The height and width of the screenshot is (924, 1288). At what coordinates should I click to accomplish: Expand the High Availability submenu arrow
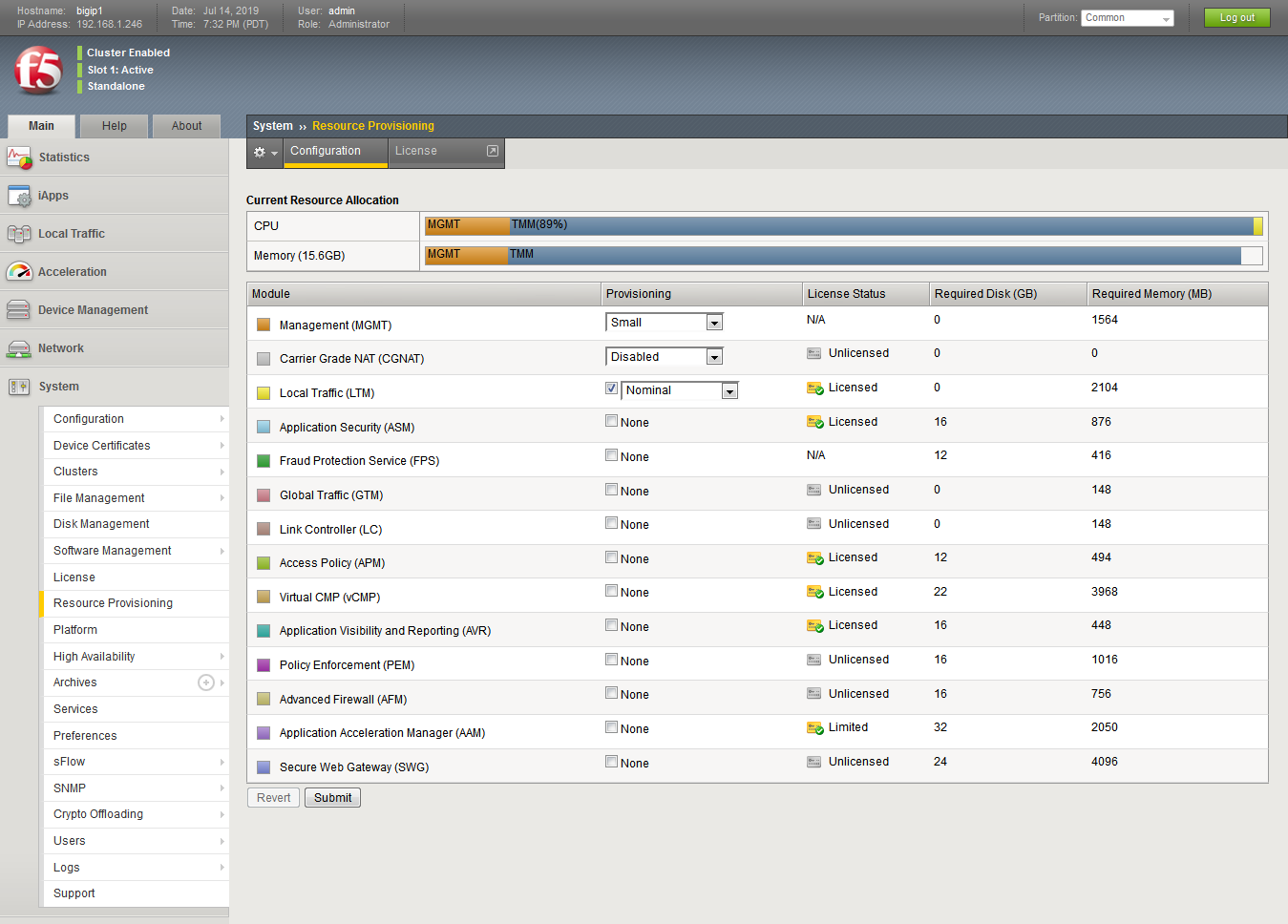pos(222,657)
